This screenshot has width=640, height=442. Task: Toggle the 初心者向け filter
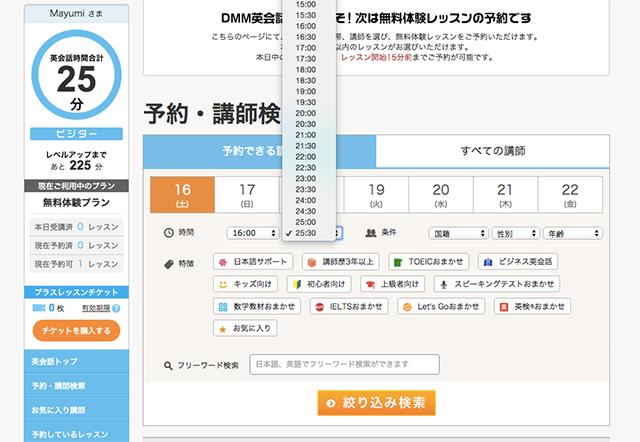[319, 284]
